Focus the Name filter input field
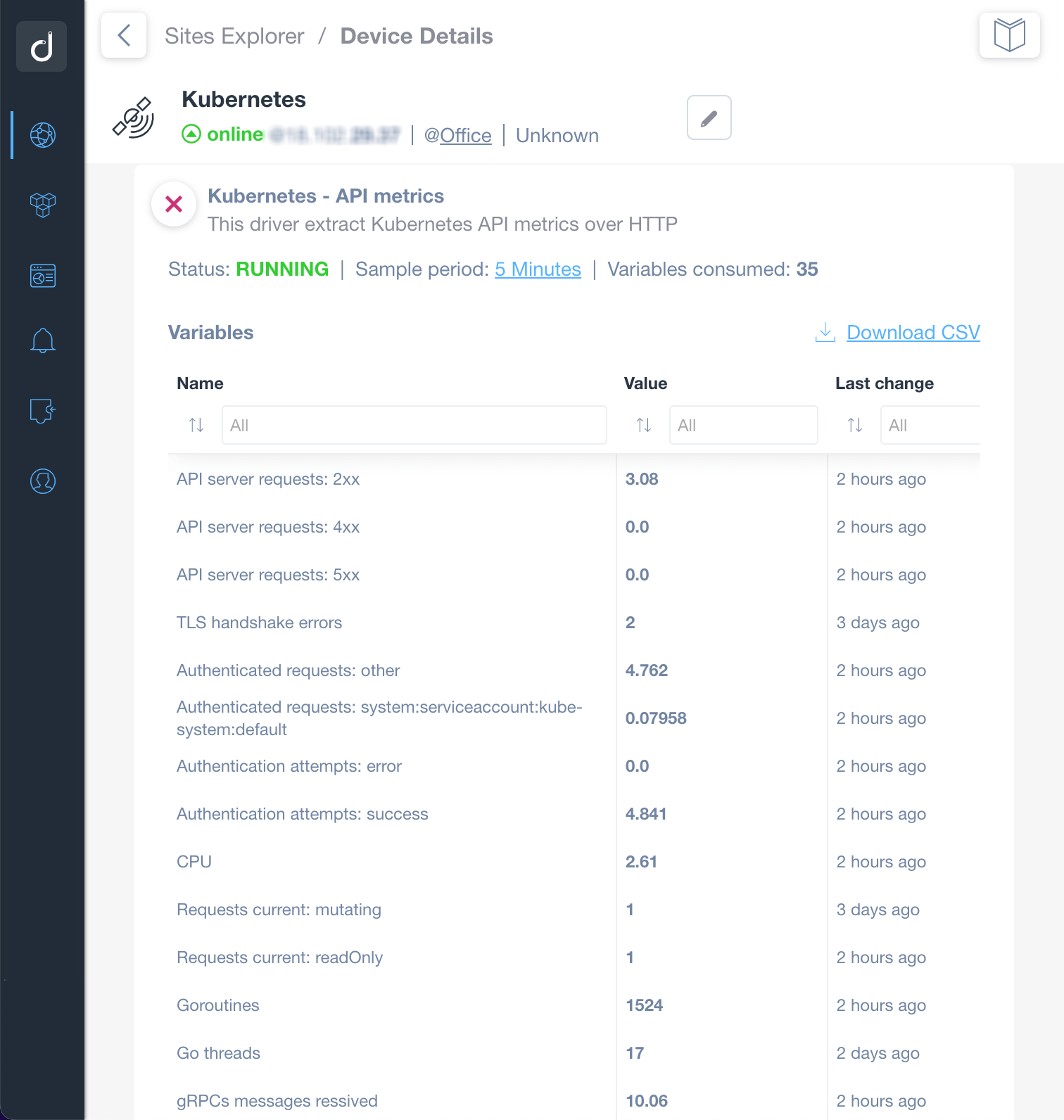This screenshot has height=1120, width=1064. pyautogui.click(x=414, y=425)
